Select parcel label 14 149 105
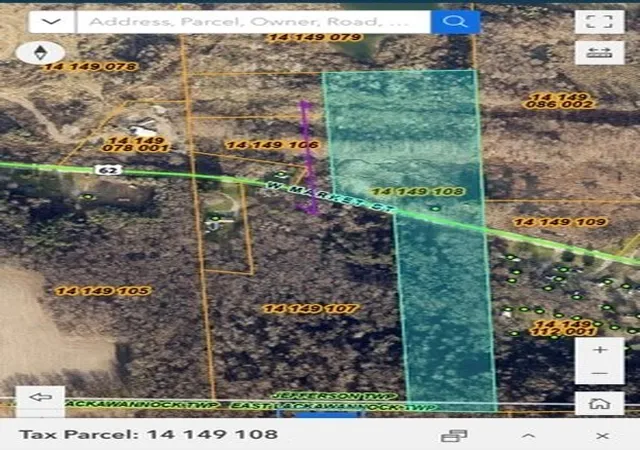The image size is (640, 450). click(103, 291)
